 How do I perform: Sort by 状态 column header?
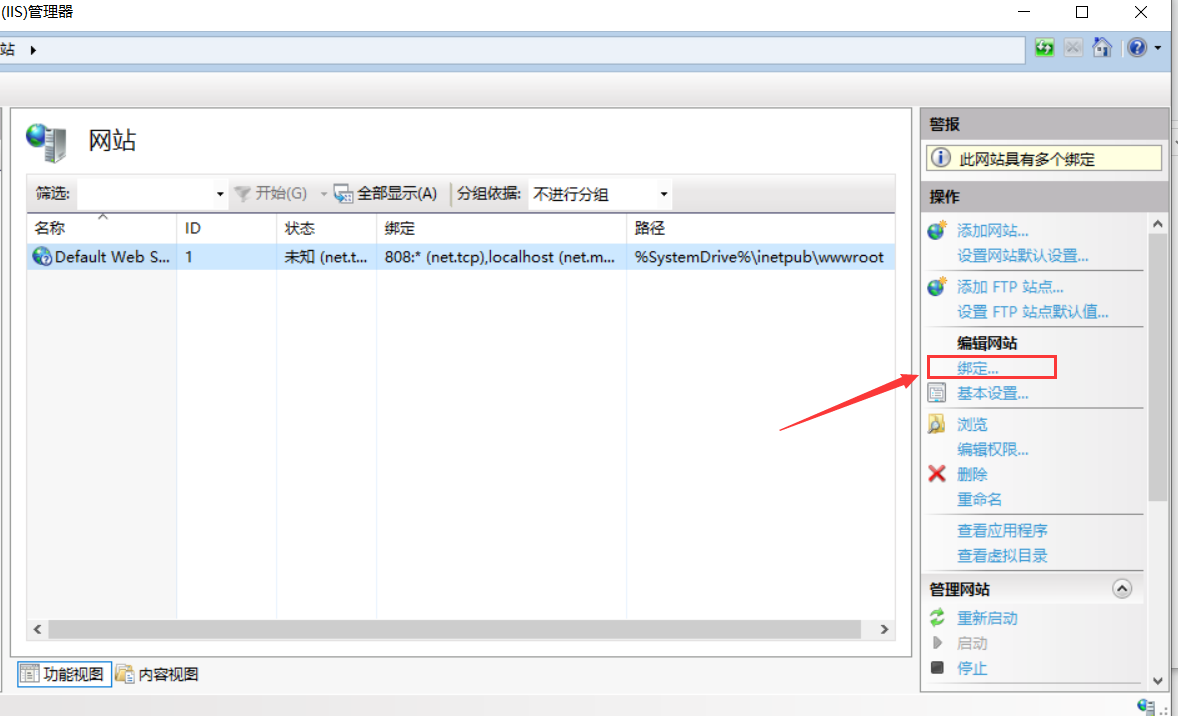pos(326,228)
